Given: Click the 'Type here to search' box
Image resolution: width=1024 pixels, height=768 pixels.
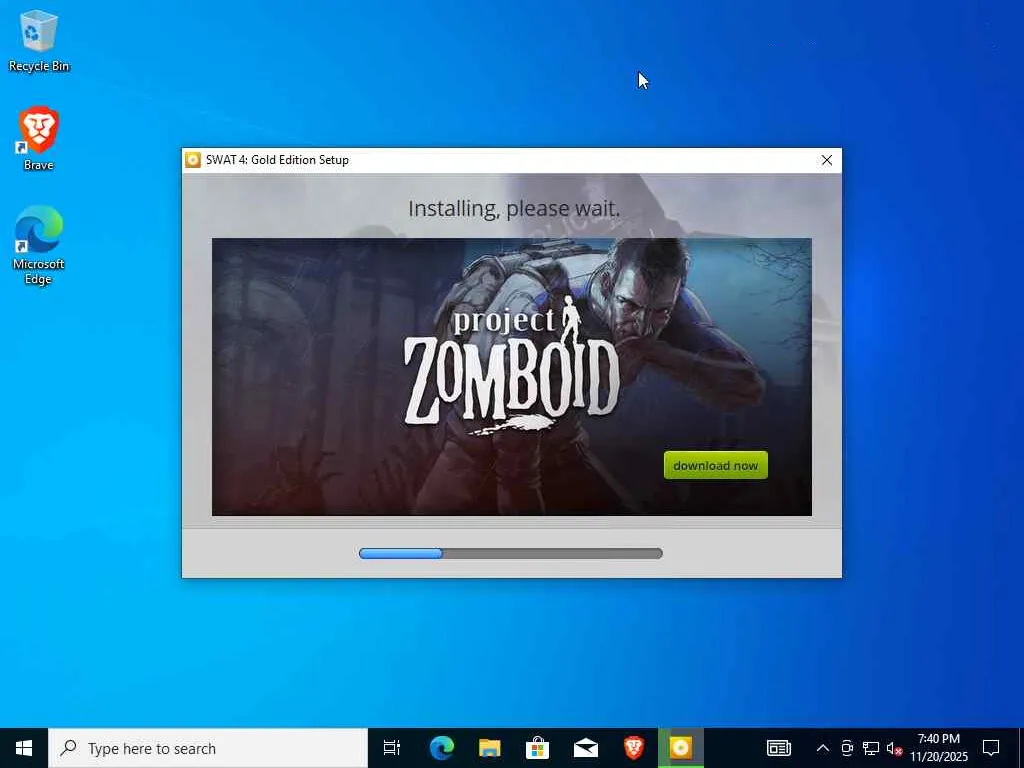Looking at the screenshot, I should click(x=208, y=748).
